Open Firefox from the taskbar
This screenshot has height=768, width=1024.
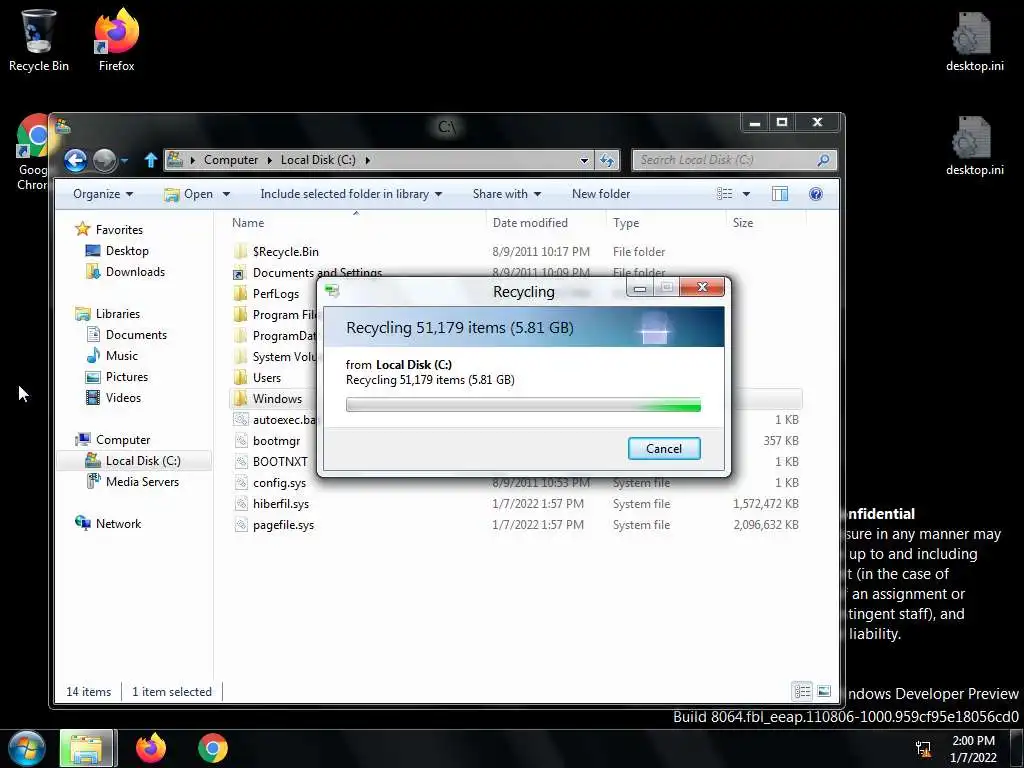tap(151, 748)
